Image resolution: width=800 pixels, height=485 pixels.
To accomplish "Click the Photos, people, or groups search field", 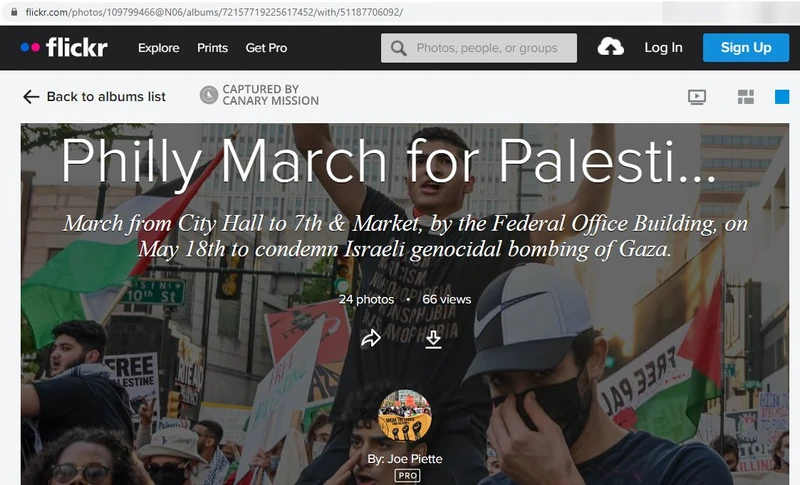I will pos(479,48).
